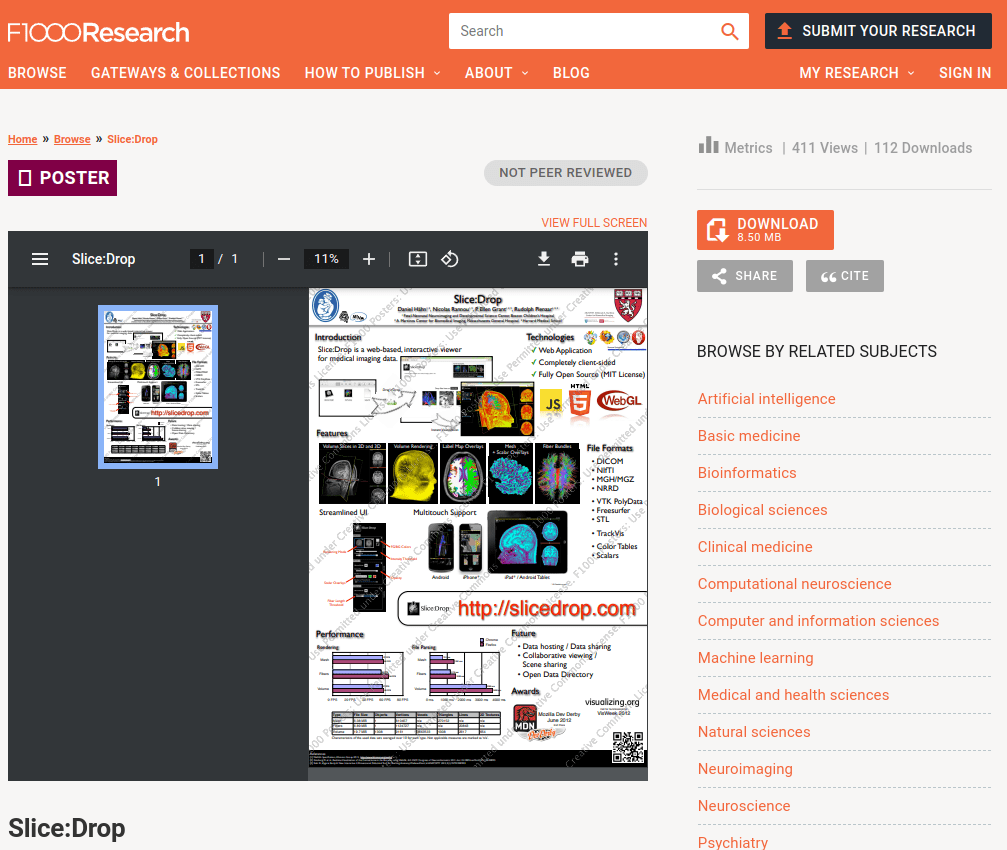1007x850 pixels.
Task: Zoom in with the plus icon
Action: click(x=369, y=259)
